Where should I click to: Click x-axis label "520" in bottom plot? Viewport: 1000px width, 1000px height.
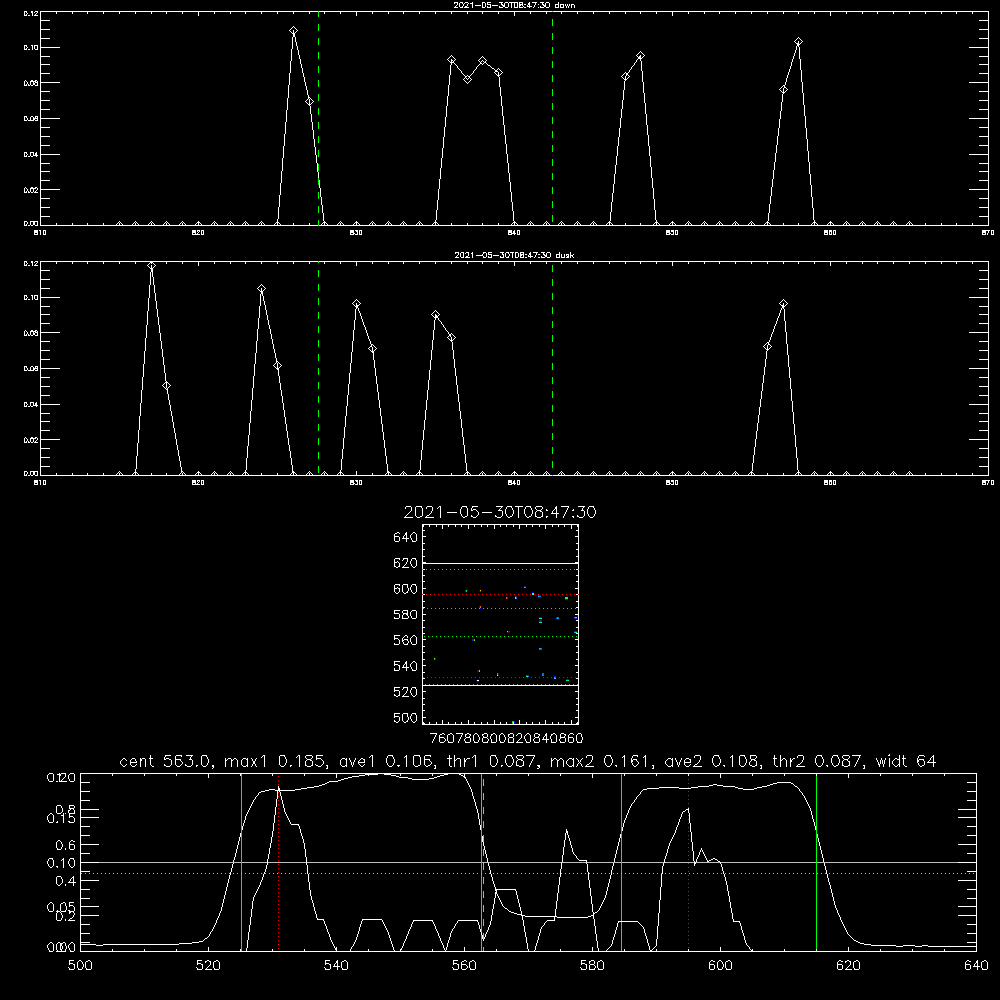pyautogui.click(x=208, y=966)
